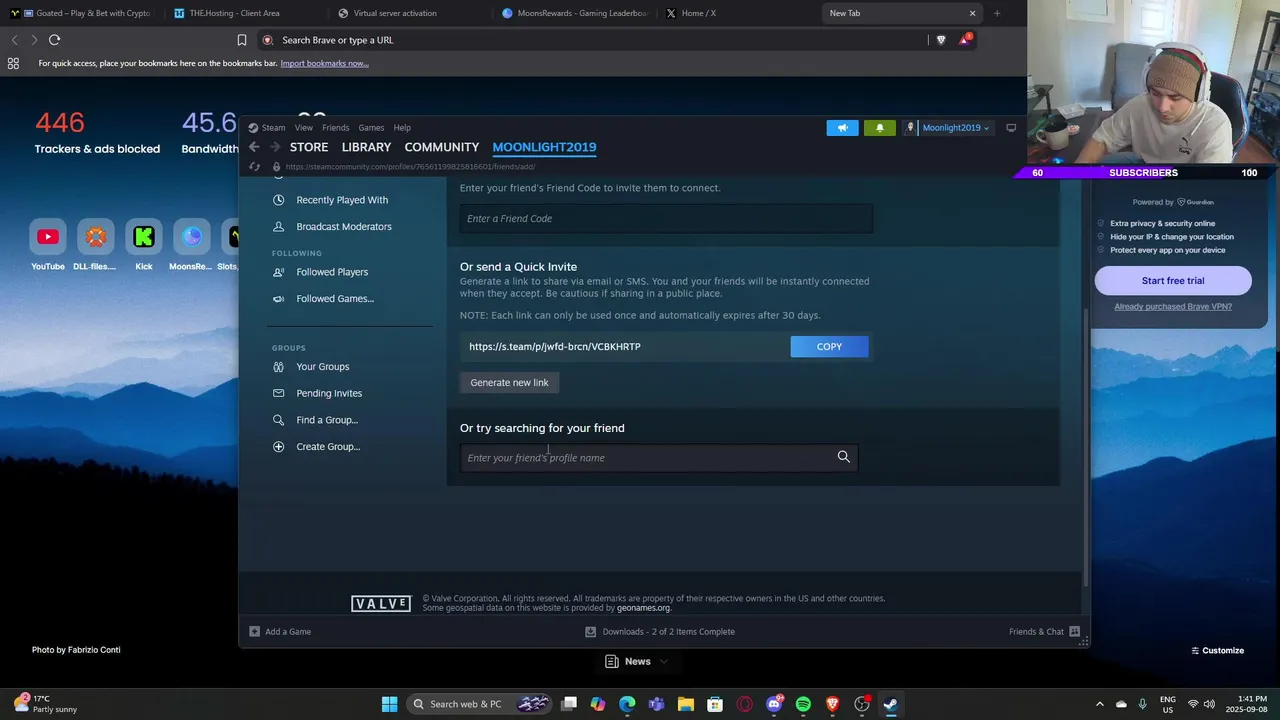Click Customize on Brave new tab
This screenshot has height=720, width=1280.
[1217, 650]
